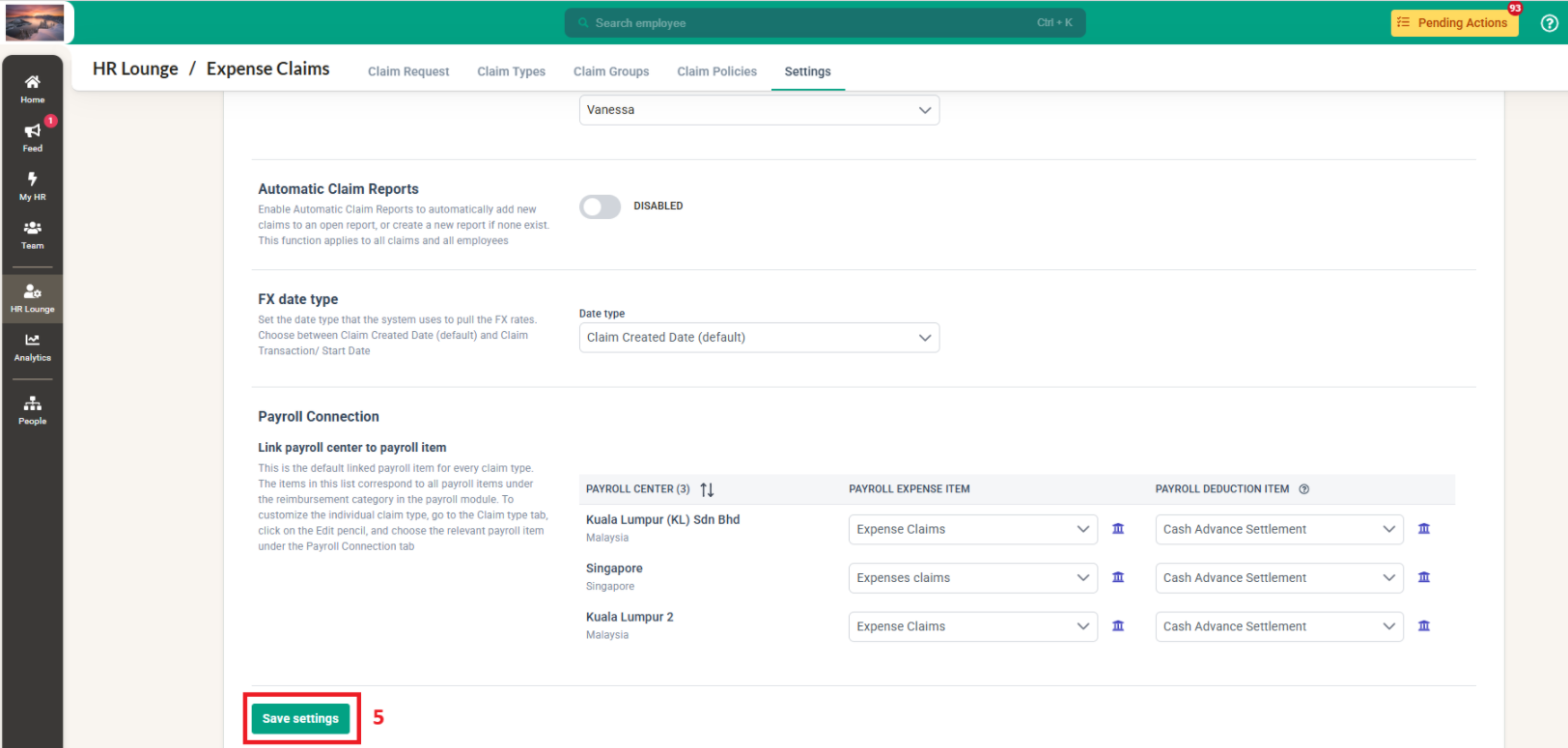
Task: Enable the Automatic Claim Reports toggle
Action: pos(600,207)
